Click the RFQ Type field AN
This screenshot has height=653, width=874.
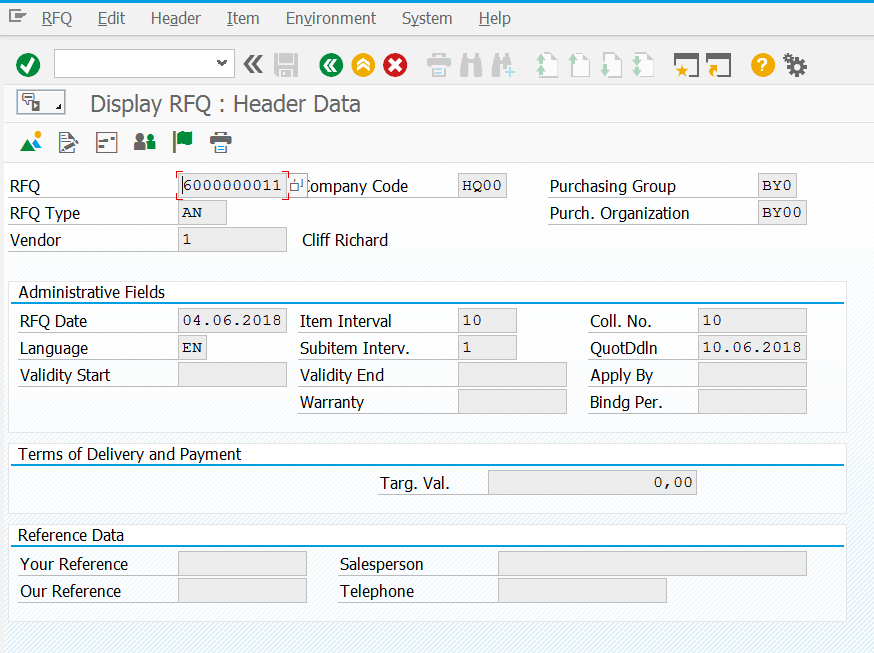click(202, 212)
